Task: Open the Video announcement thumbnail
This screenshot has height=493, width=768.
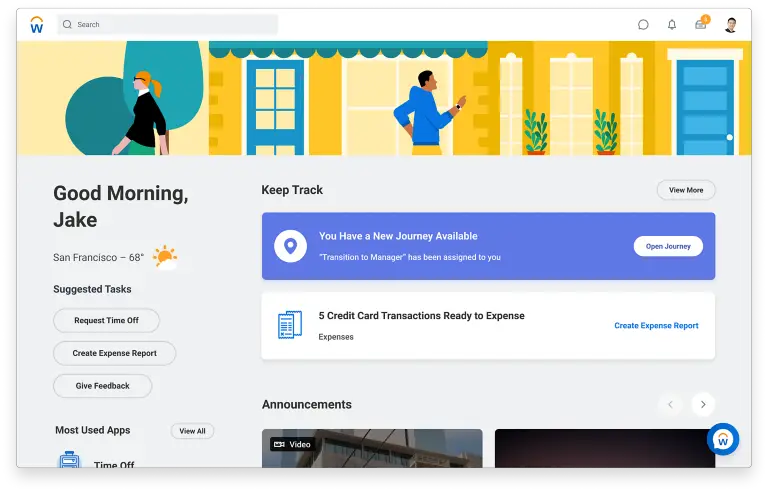Action: [372, 448]
